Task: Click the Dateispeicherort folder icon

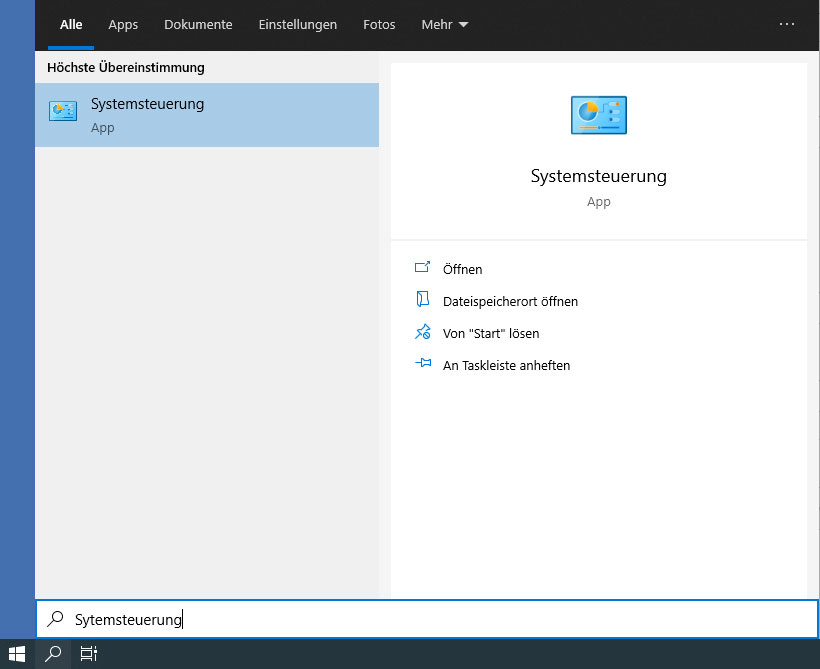Action: [423, 299]
